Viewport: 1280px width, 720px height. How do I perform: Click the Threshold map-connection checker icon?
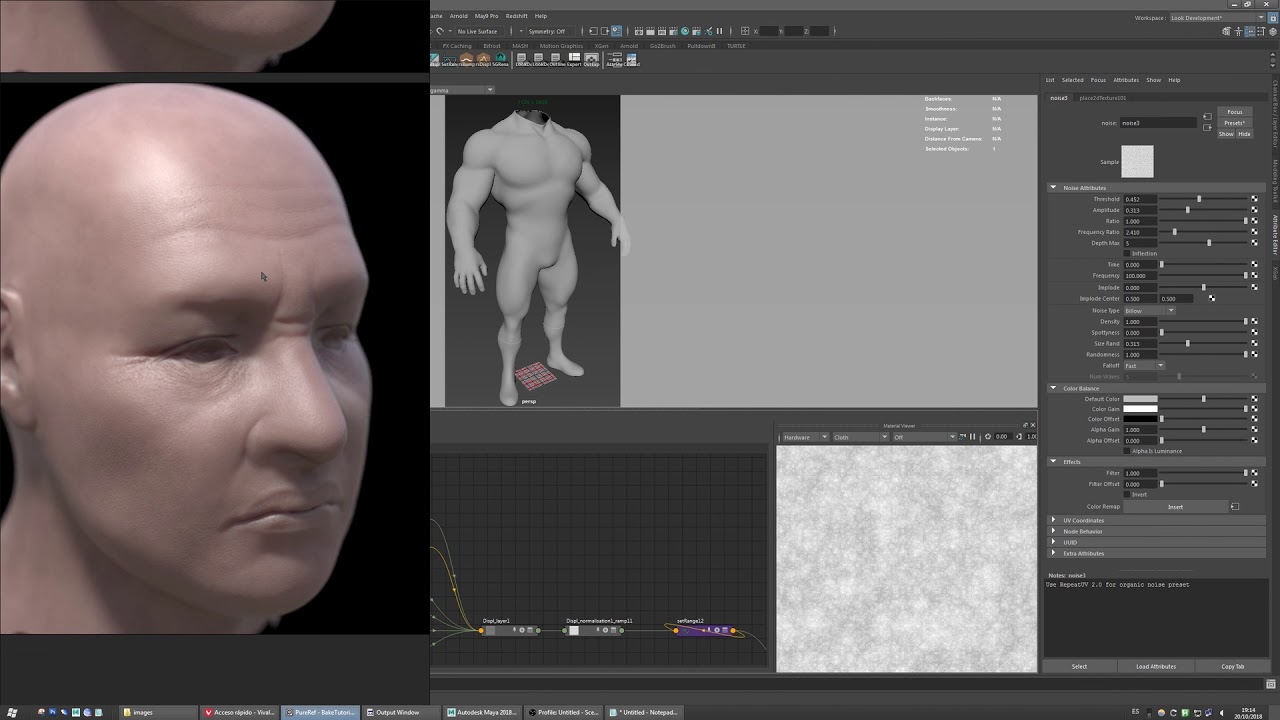[x=1254, y=199]
